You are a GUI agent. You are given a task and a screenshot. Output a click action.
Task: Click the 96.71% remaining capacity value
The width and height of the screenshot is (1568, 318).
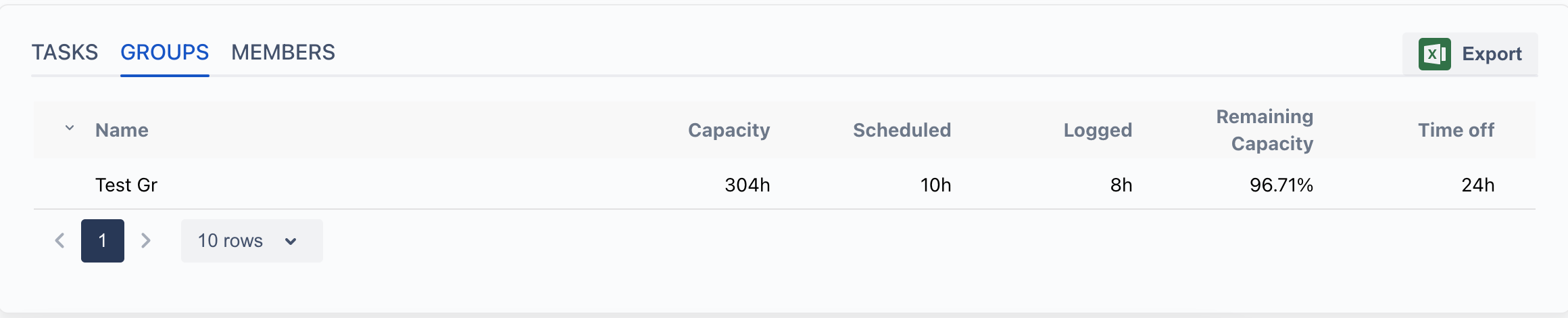[1281, 185]
